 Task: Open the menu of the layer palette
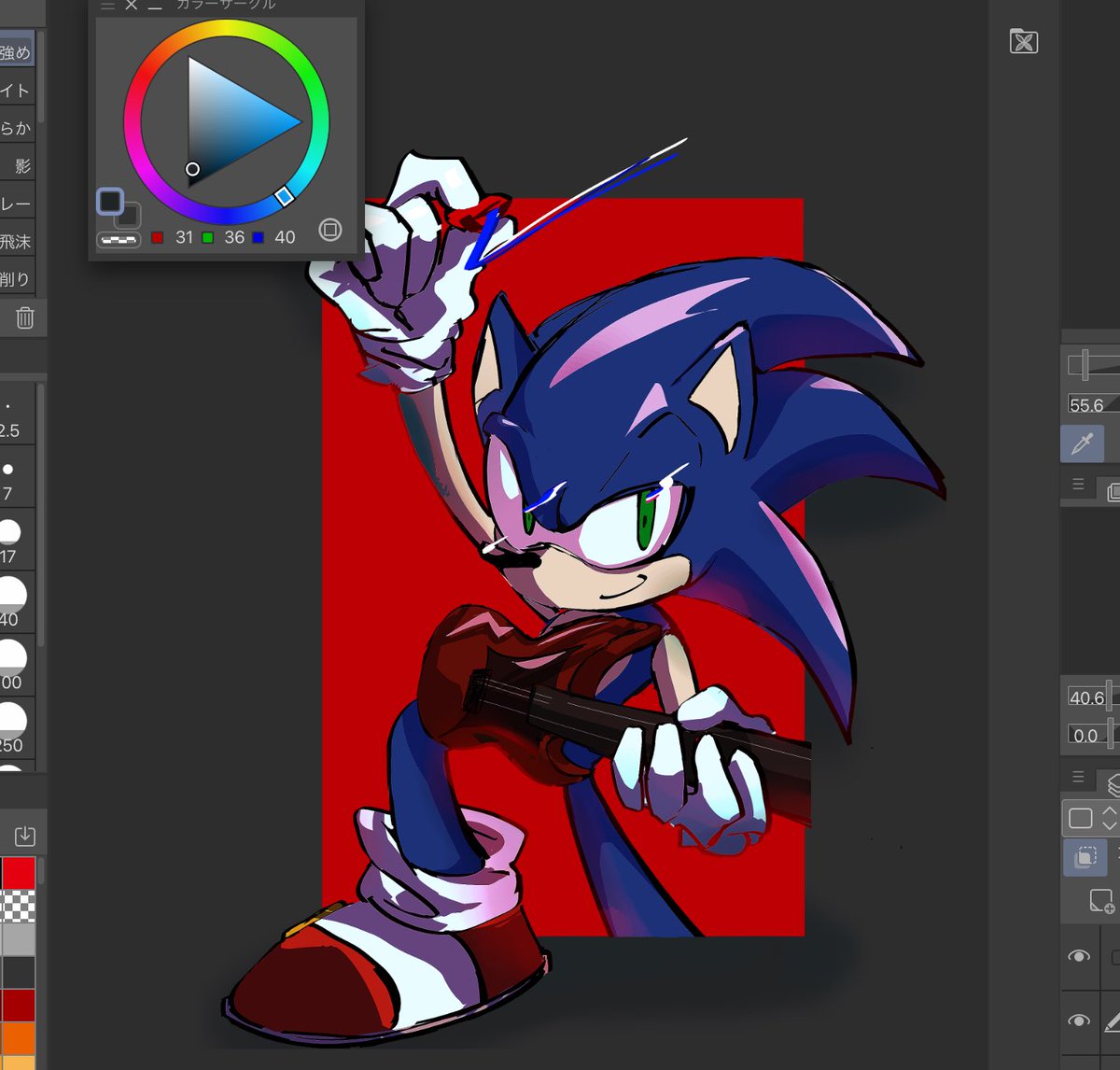(x=1078, y=777)
